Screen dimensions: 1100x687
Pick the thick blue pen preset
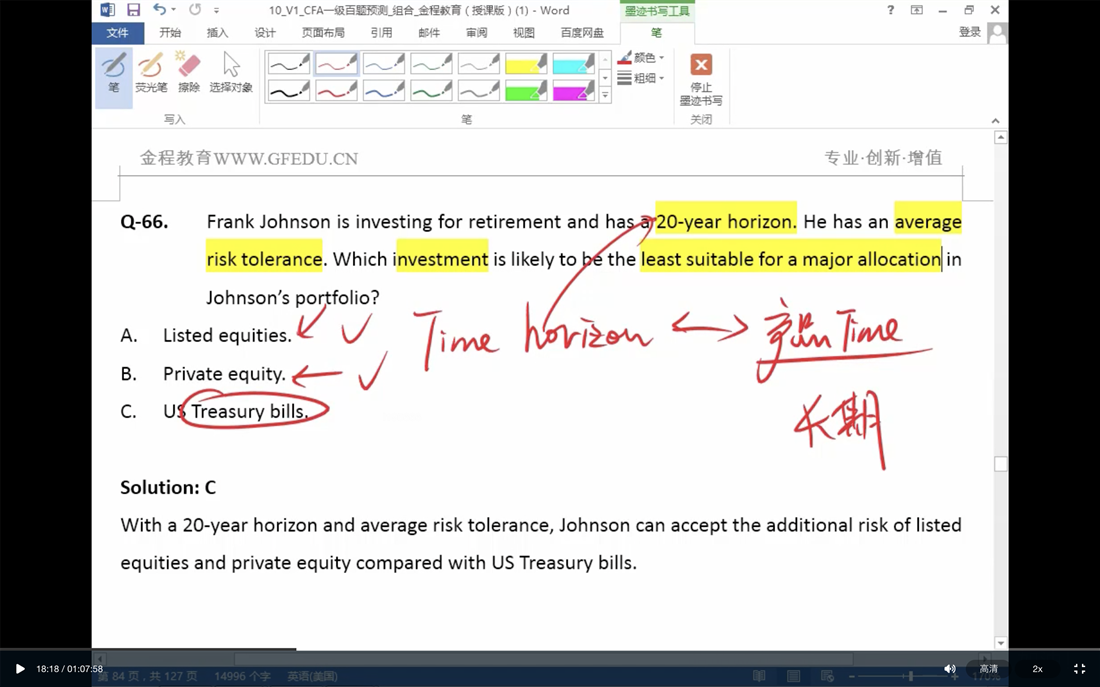(x=384, y=91)
